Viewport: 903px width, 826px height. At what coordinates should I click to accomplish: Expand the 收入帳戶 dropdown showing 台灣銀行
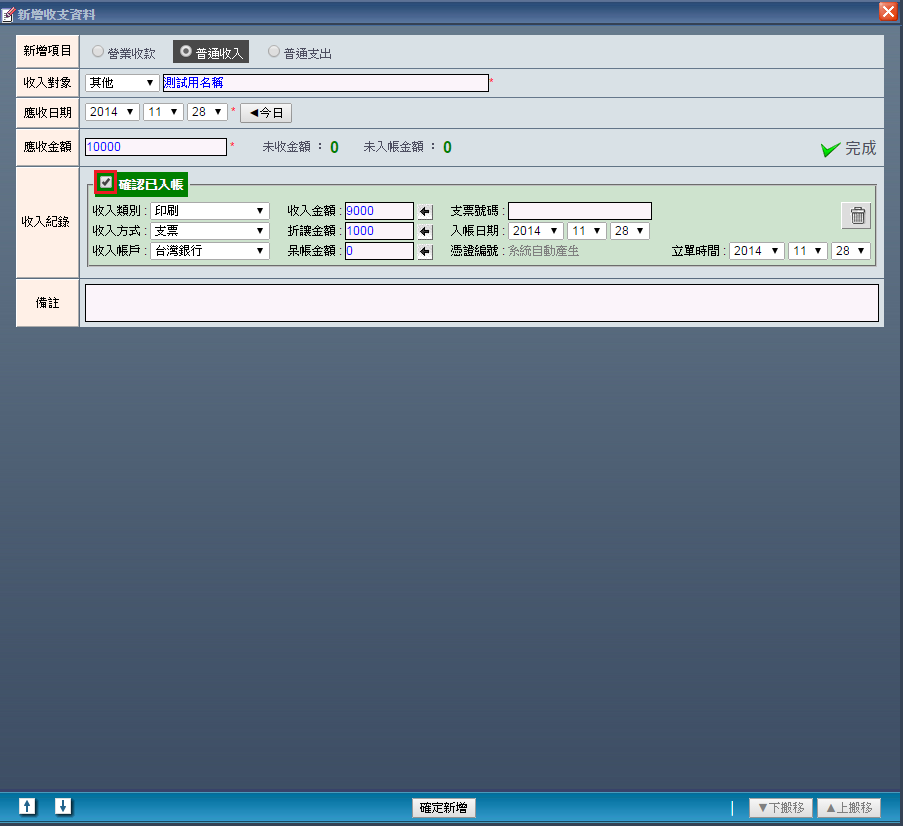click(x=209, y=251)
